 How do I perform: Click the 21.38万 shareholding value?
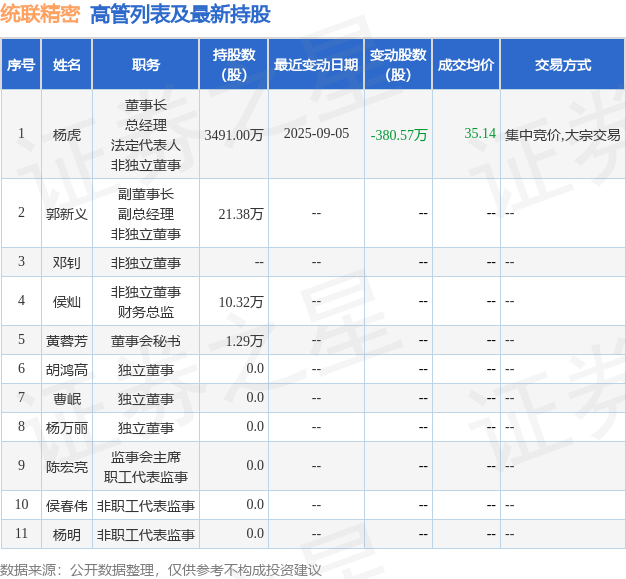(x=241, y=214)
